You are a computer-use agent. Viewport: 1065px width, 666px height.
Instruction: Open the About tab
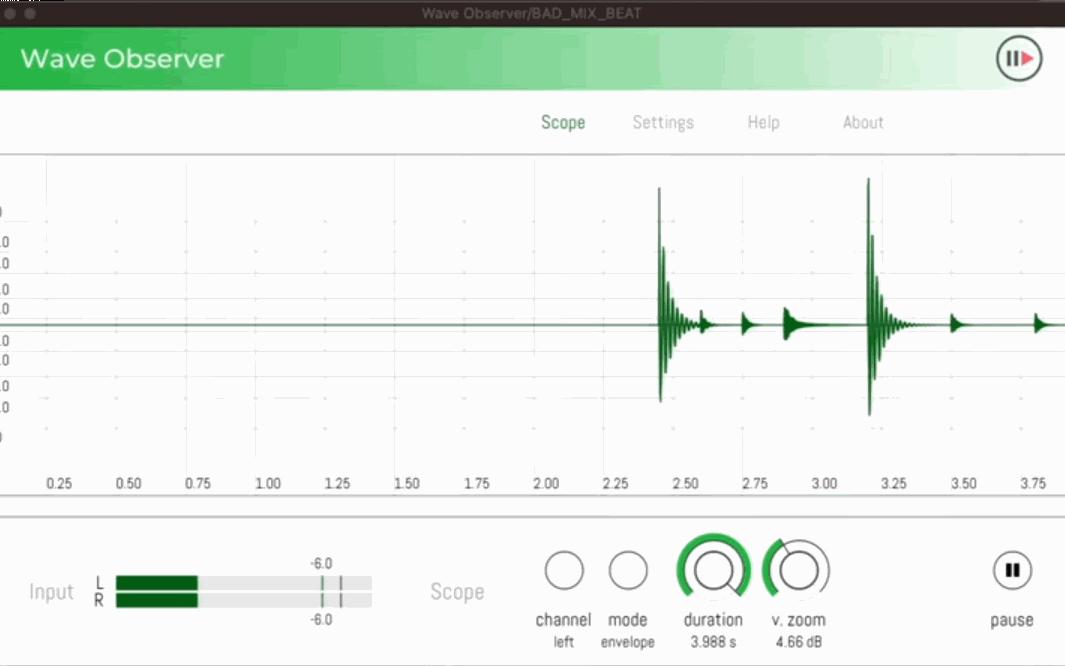tap(863, 122)
